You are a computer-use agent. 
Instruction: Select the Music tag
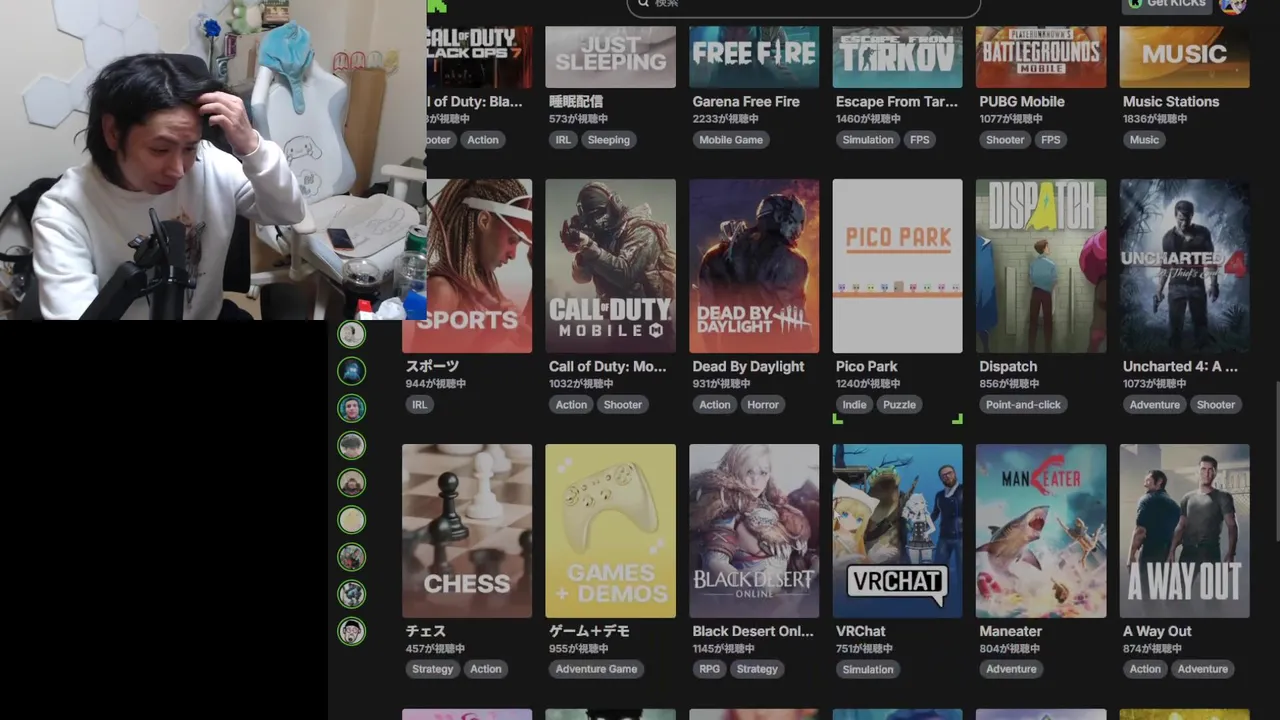(1144, 140)
